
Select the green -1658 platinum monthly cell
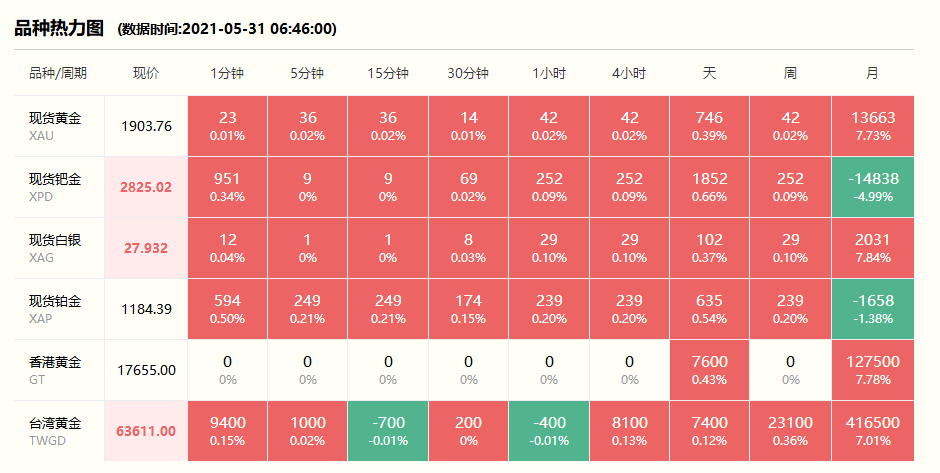point(872,309)
